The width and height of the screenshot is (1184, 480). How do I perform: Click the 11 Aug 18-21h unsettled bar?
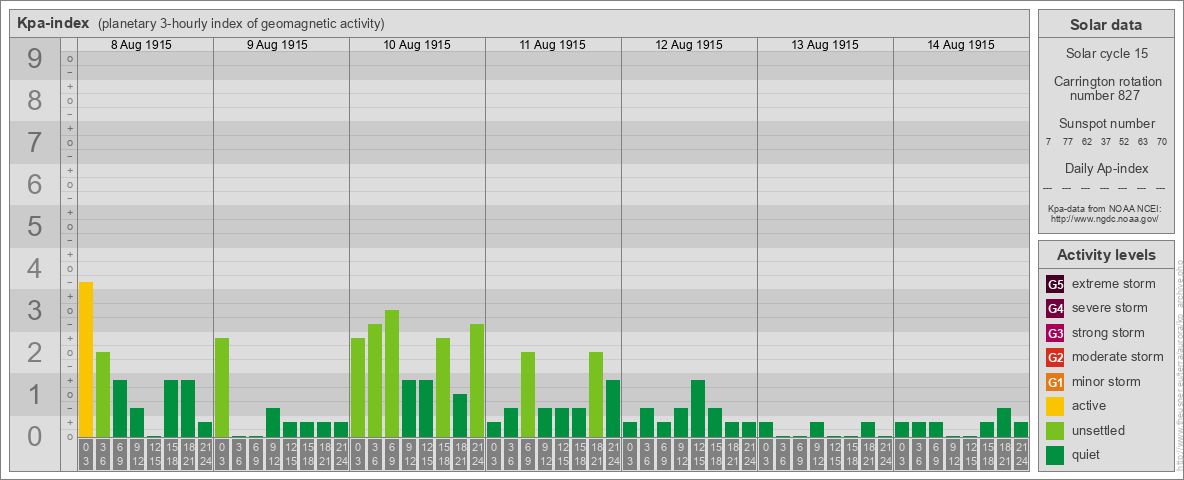[596, 395]
